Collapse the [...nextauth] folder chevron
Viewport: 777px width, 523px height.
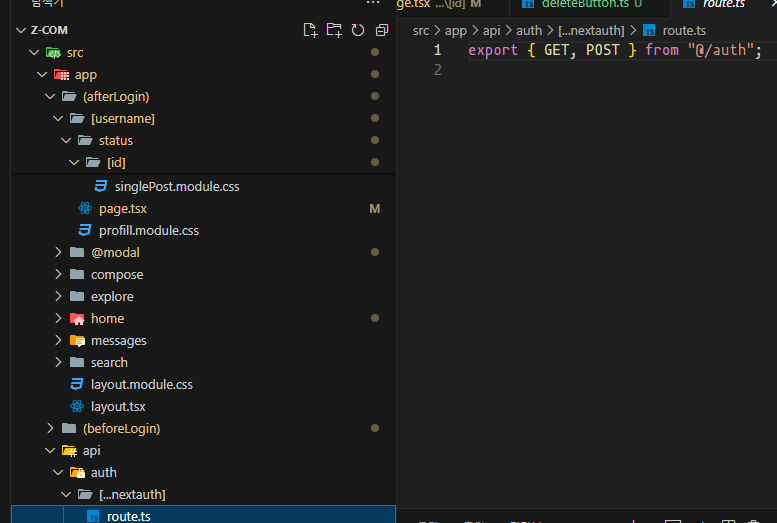[66, 494]
